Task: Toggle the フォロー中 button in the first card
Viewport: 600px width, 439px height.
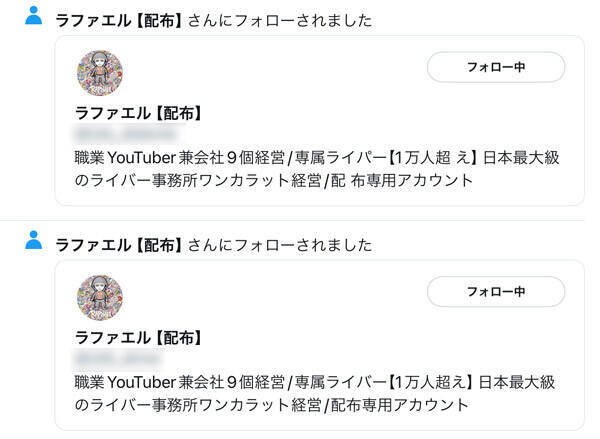Action: point(496,67)
